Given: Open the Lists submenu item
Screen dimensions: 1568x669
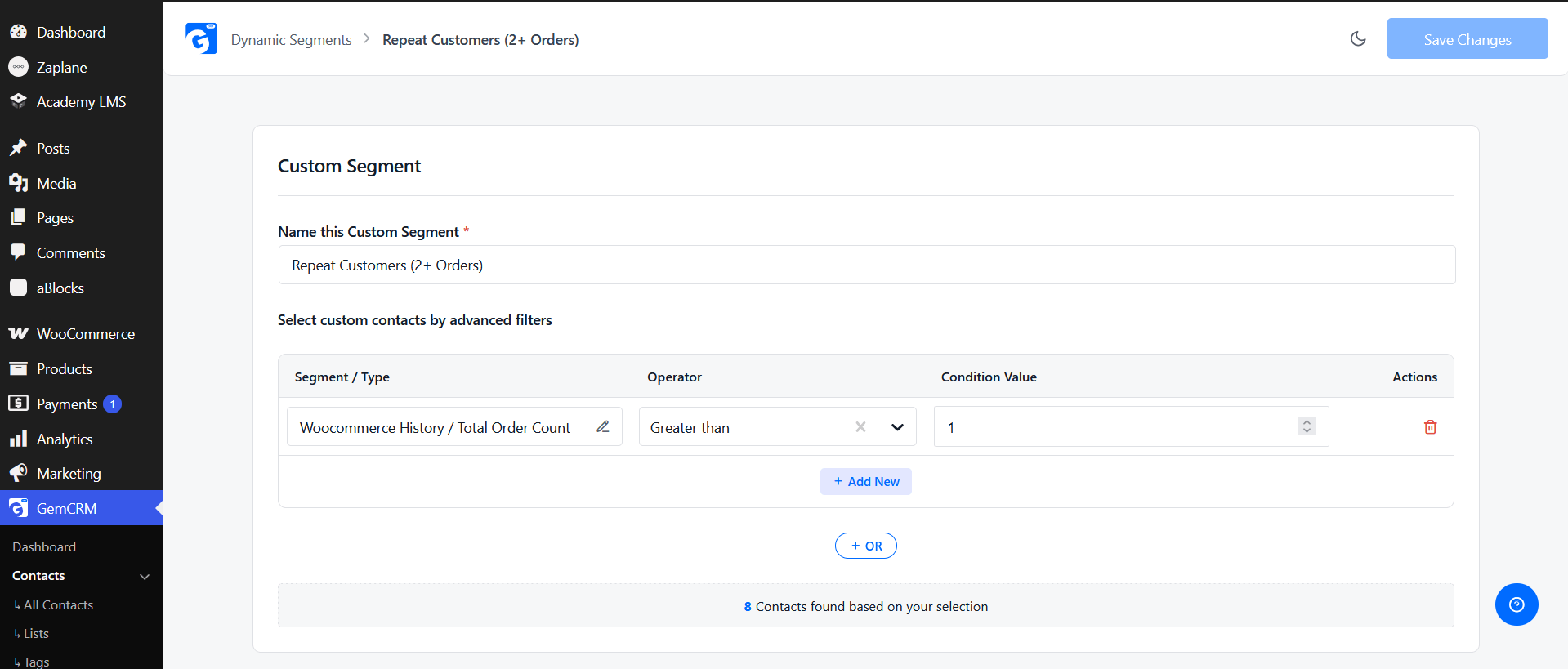Looking at the screenshot, I should pos(36,633).
